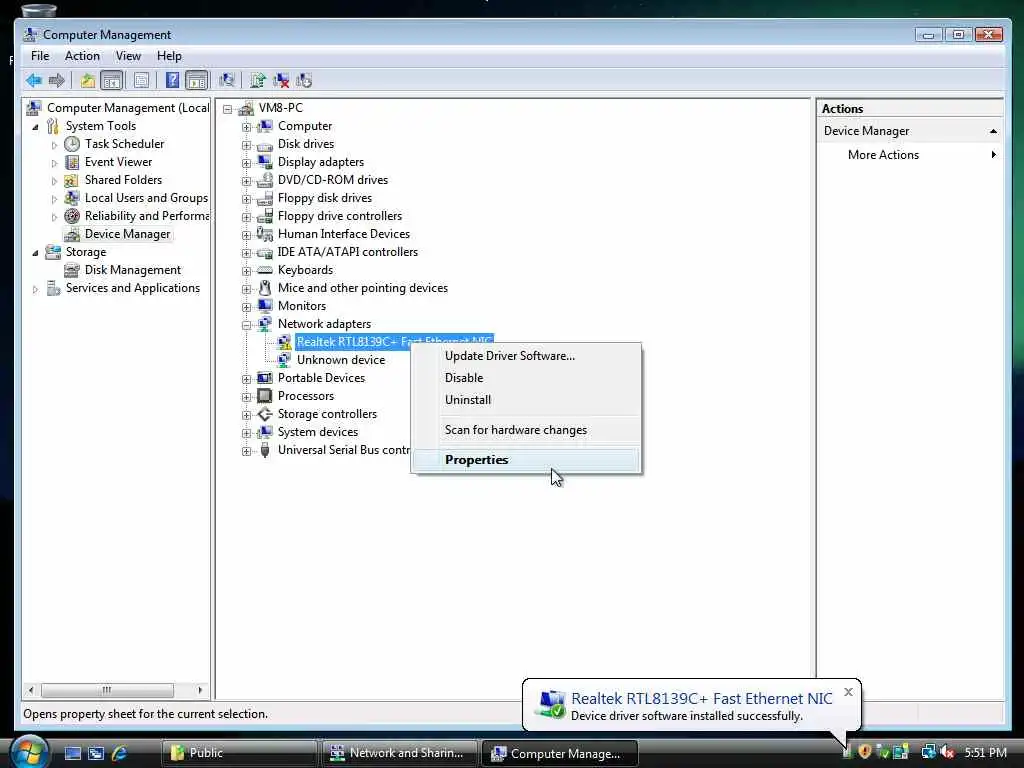1024x768 pixels.
Task: Expand the Keyboards category
Action: coord(246,270)
